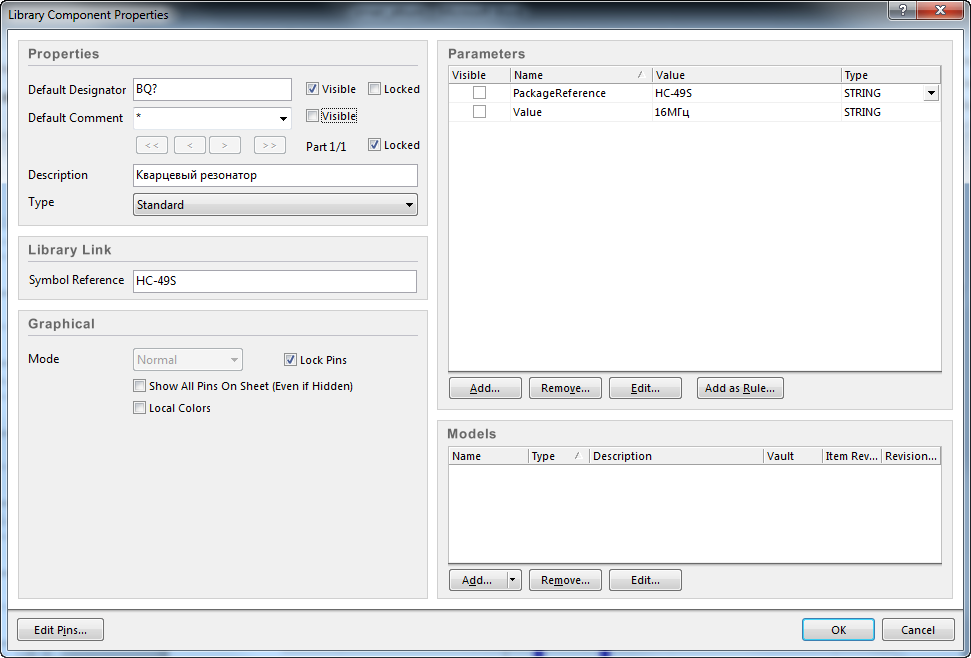Image resolution: width=971 pixels, height=658 pixels.
Task: Click Remove button under Models
Action: point(565,580)
